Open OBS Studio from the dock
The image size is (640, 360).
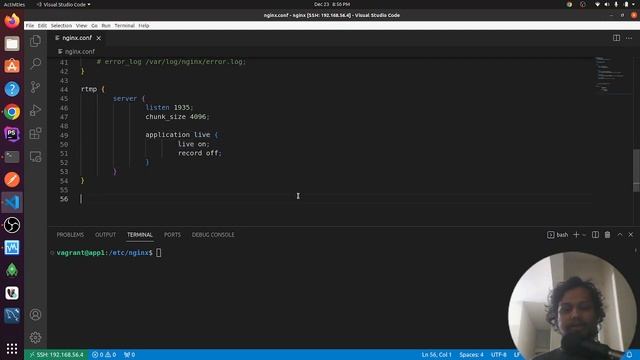tap(12, 225)
